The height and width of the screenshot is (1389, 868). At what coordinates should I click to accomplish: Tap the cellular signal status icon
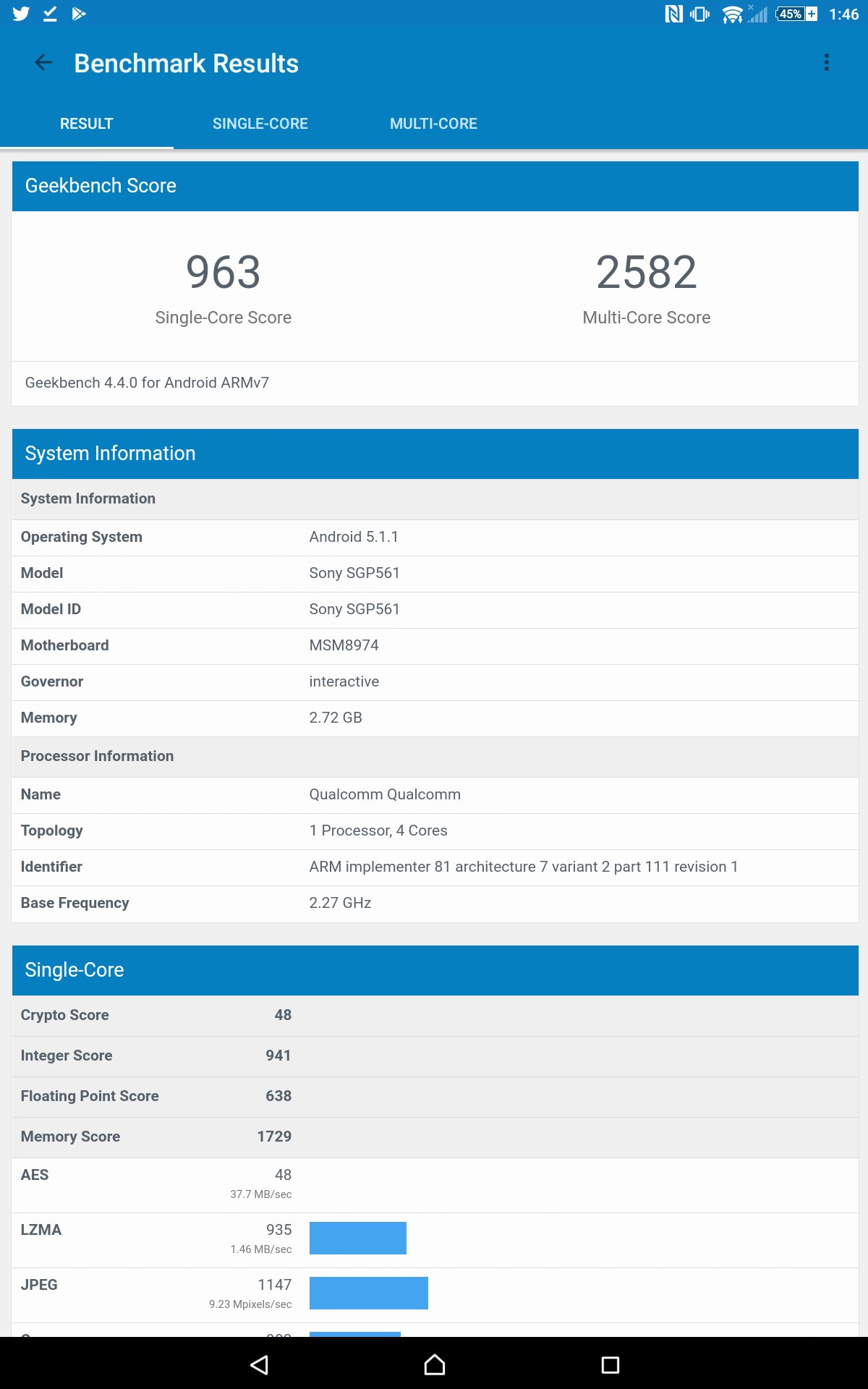[757, 14]
